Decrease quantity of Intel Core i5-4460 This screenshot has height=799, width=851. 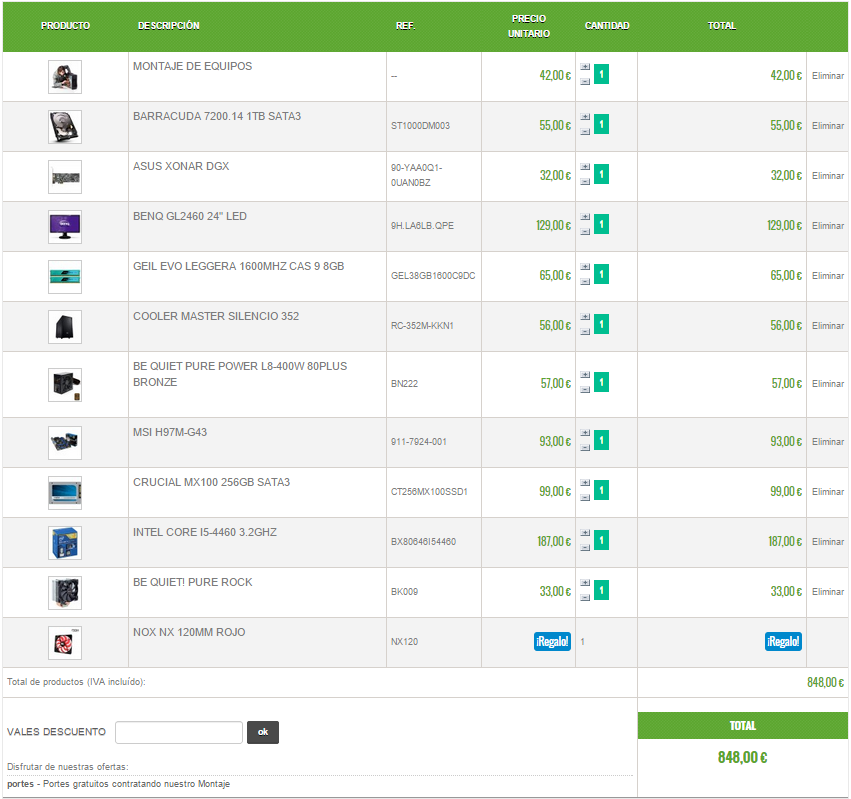point(585,547)
